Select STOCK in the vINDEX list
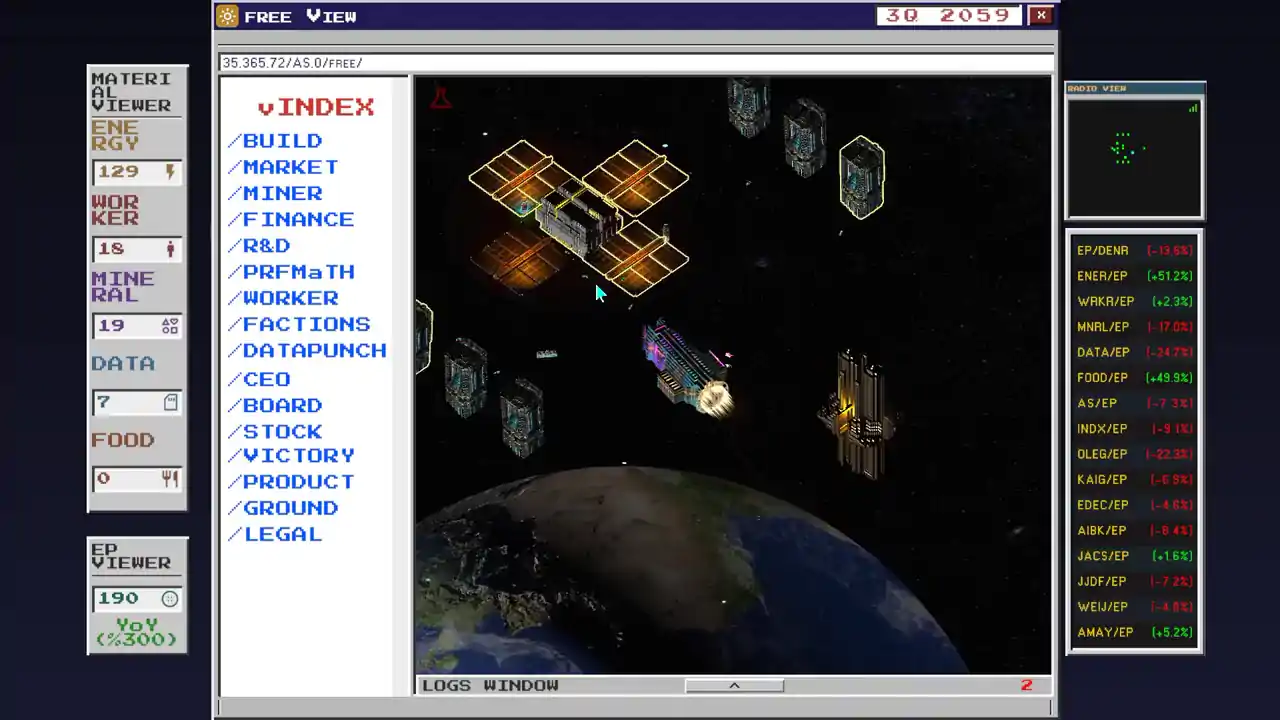Screen dimensions: 1280x720 coord(275,431)
